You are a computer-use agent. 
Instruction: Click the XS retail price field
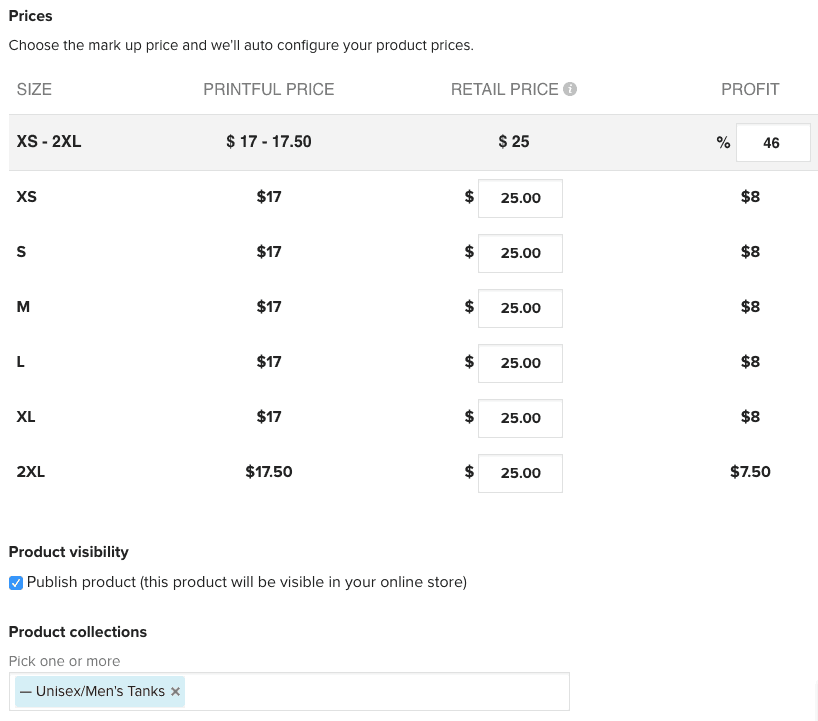click(x=520, y=198)
